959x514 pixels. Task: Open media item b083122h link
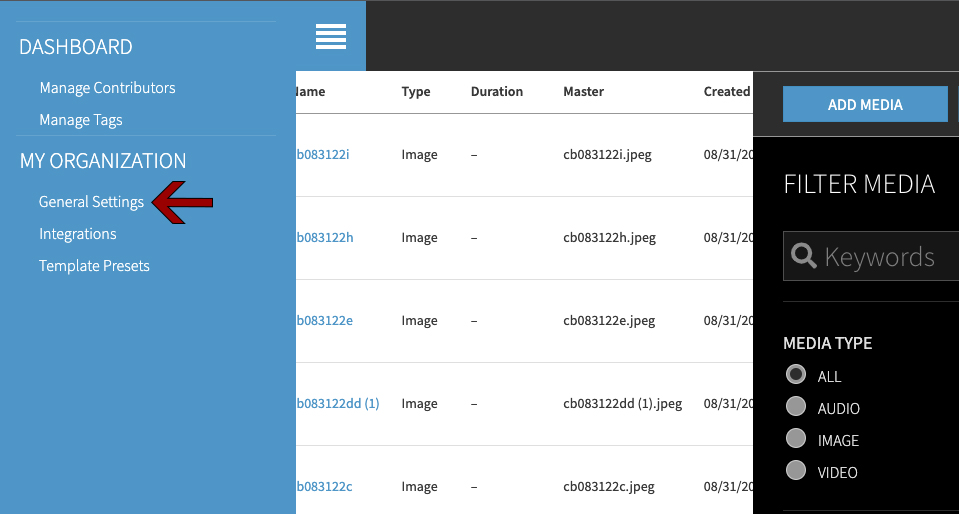[x=325, y=238]
